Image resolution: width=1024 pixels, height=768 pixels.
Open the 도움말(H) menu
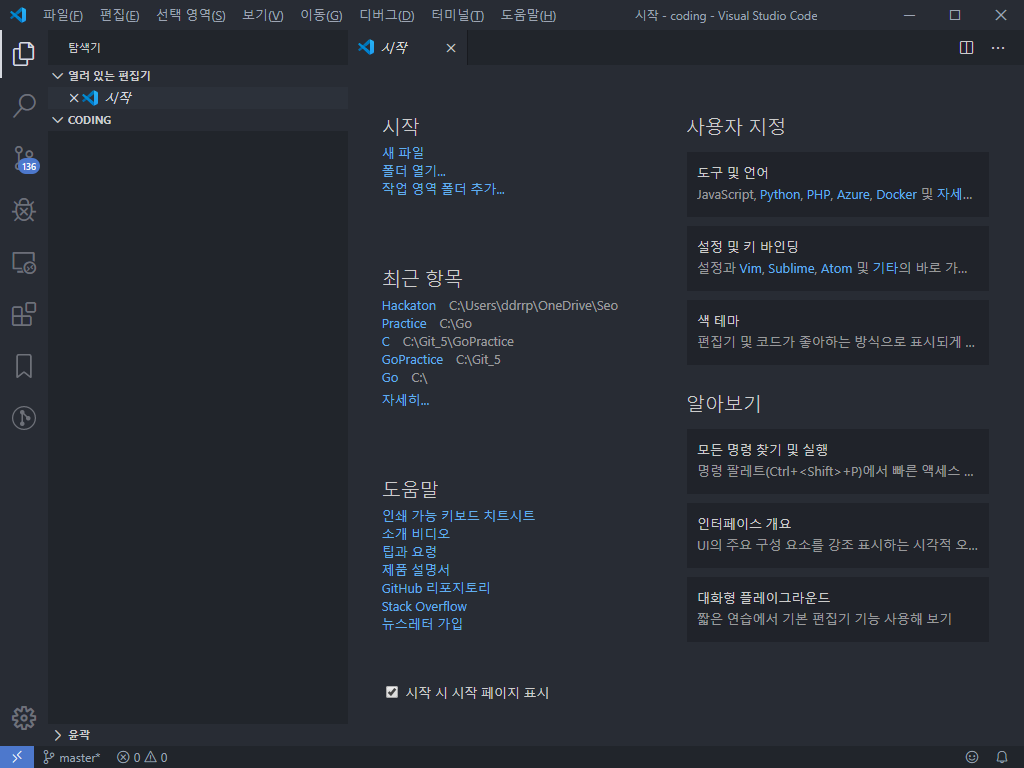click(528, 15)
